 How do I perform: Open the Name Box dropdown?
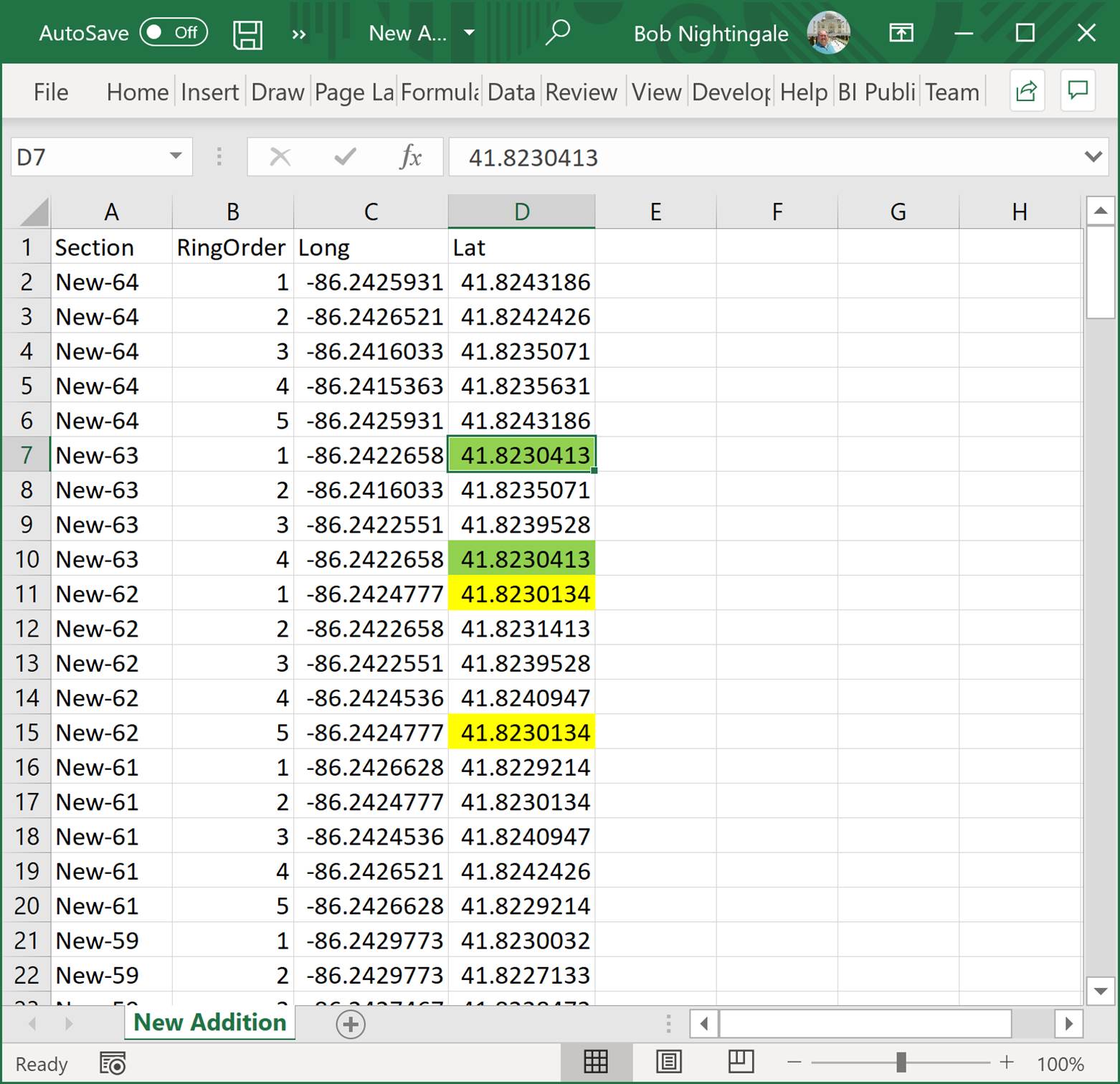(x=174, y=157)
